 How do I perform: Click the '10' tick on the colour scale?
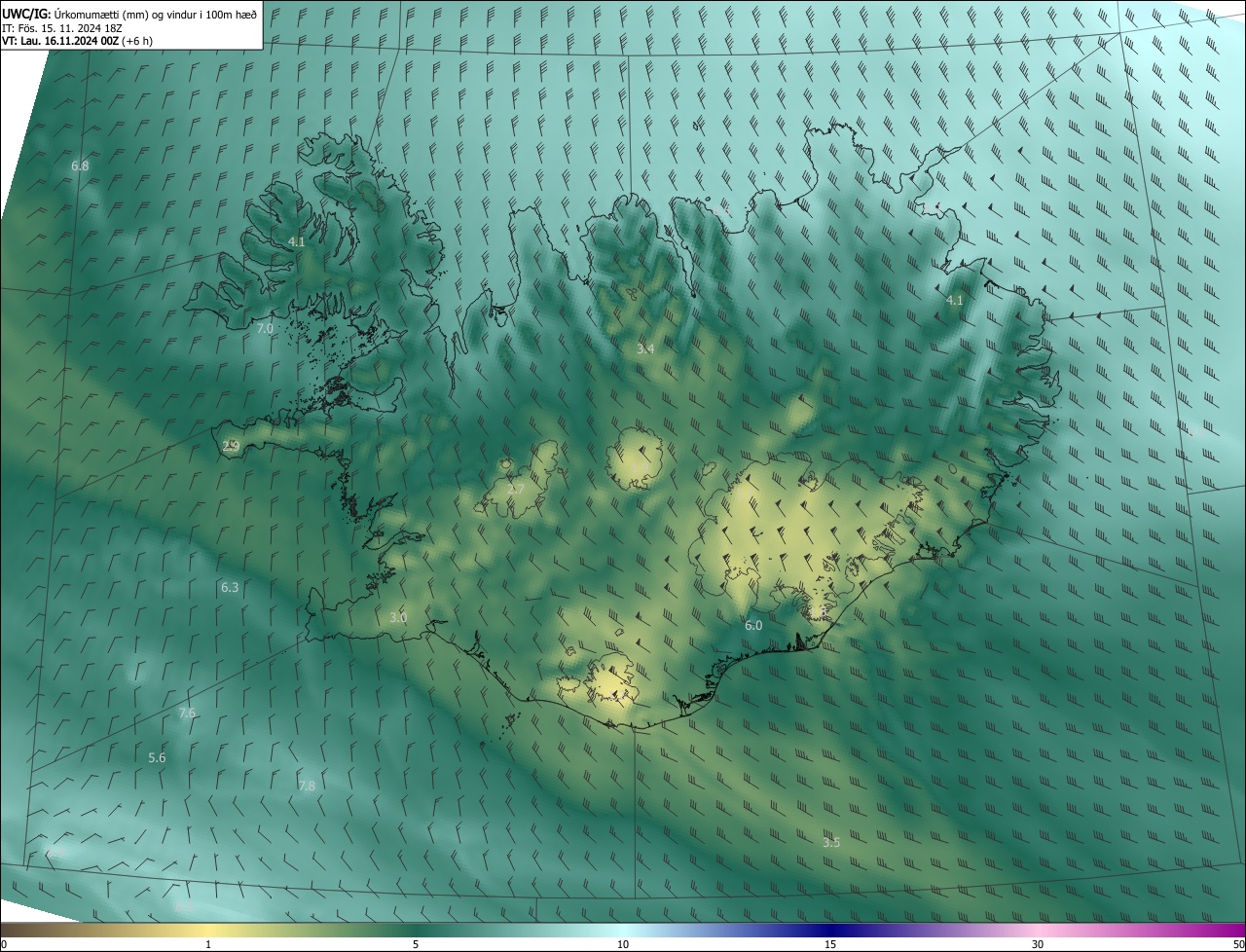coord(623,944)
